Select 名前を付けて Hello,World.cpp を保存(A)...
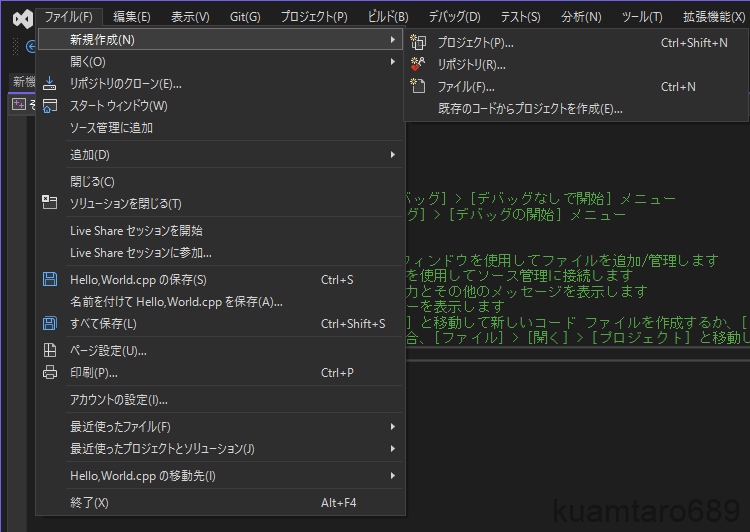The width and height of the screenshot is (750, 532). (220, 301)
